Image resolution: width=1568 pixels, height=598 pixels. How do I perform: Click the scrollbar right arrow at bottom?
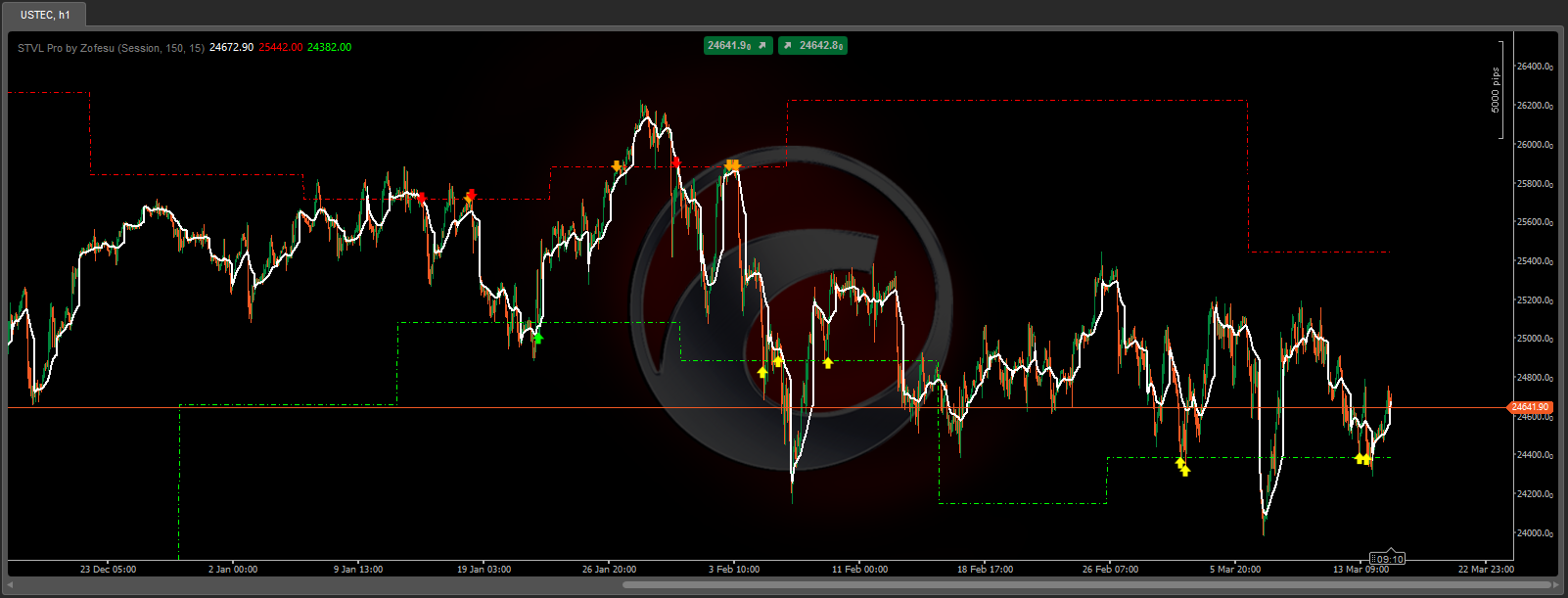tap(1559, 585)
